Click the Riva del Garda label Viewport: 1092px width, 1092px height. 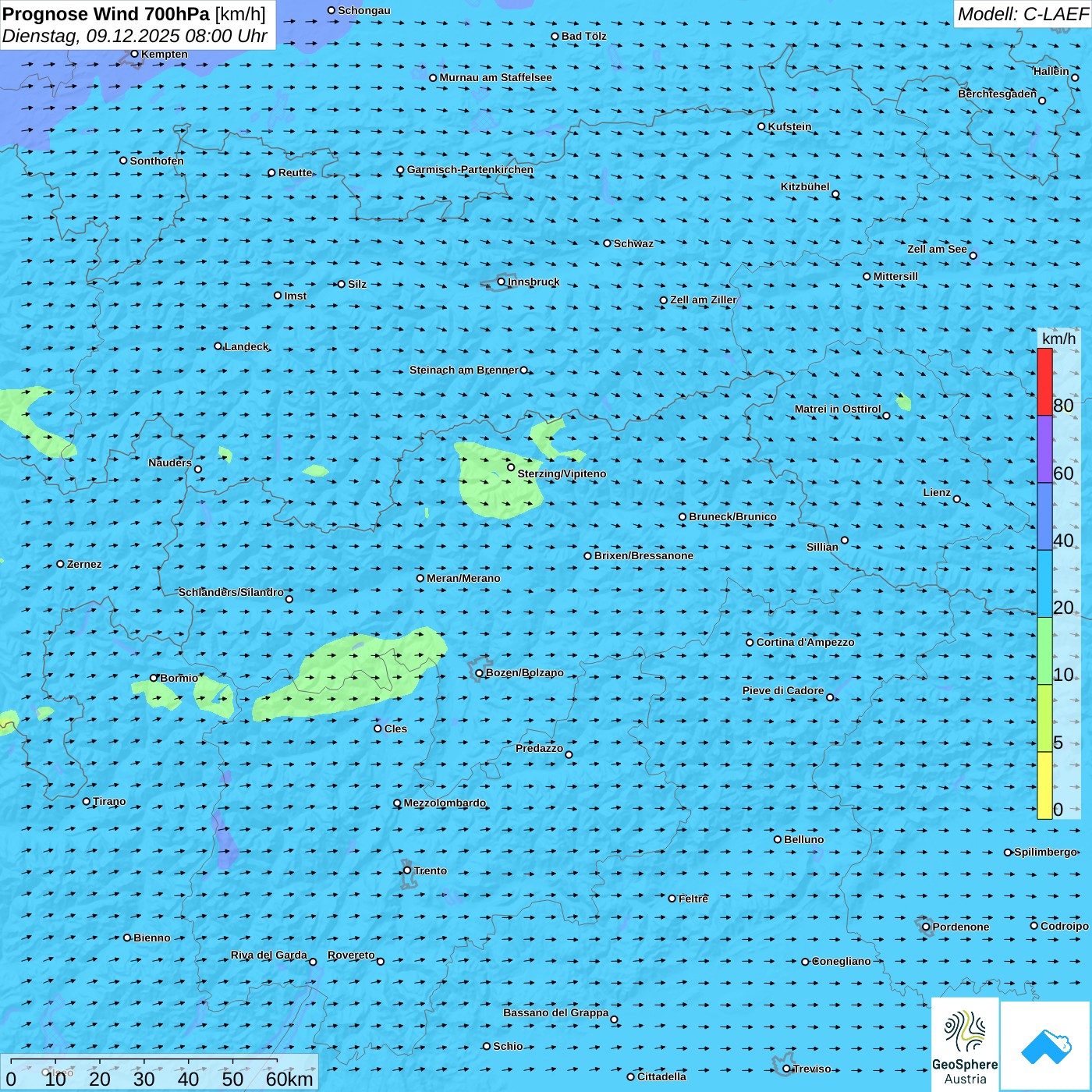coord(269,955)
